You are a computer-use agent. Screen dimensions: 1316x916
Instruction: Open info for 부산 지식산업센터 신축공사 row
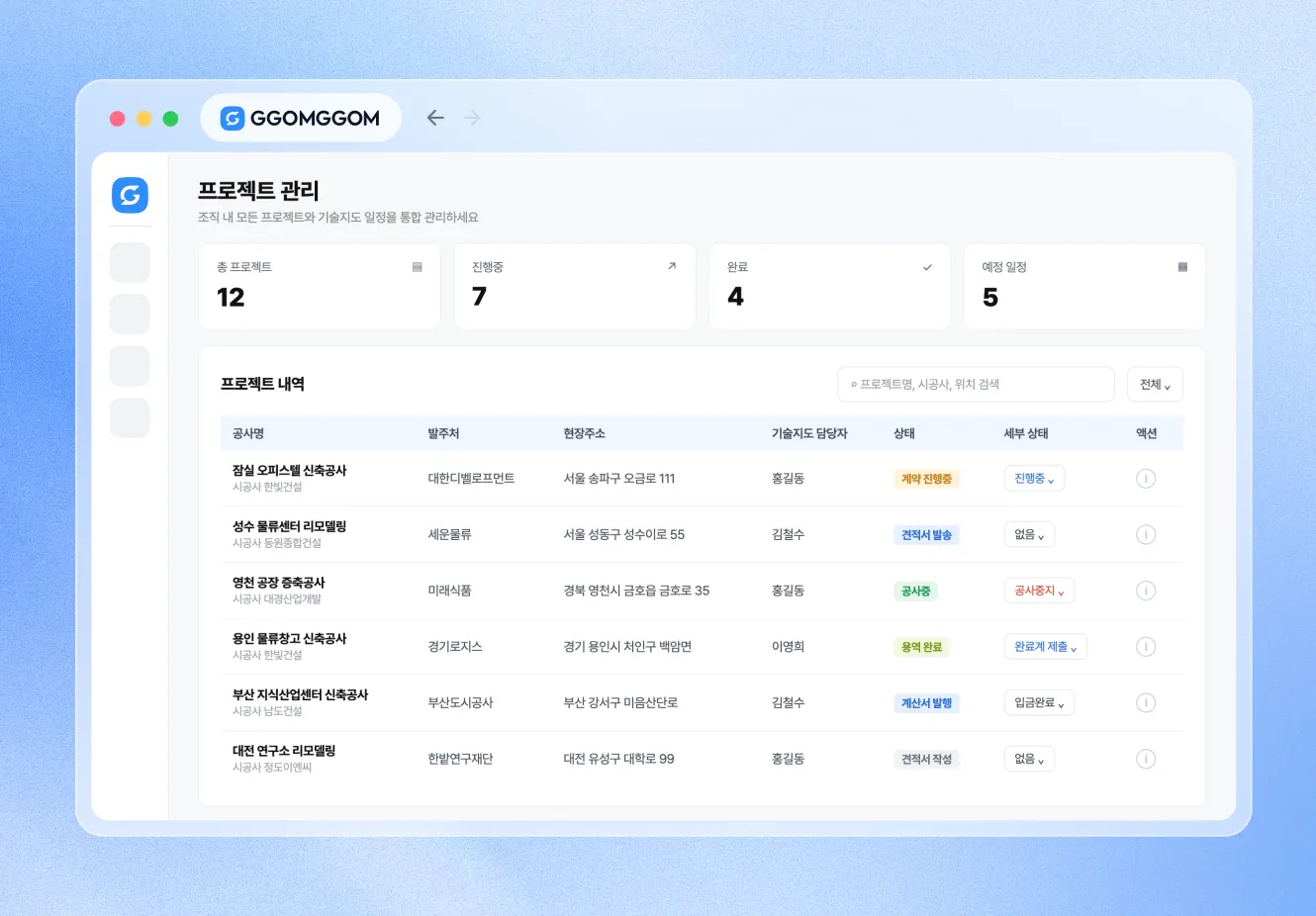pos(1146,703)
